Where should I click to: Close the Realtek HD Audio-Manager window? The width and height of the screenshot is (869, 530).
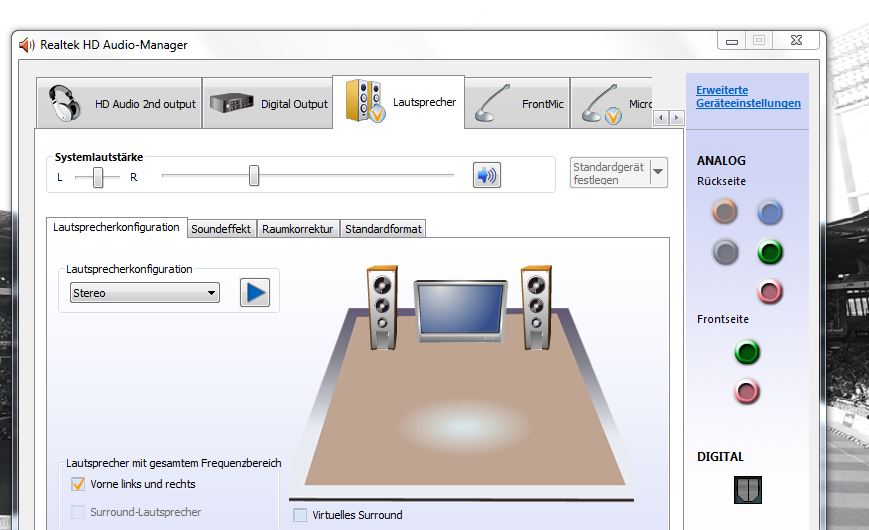pos(796,40)
